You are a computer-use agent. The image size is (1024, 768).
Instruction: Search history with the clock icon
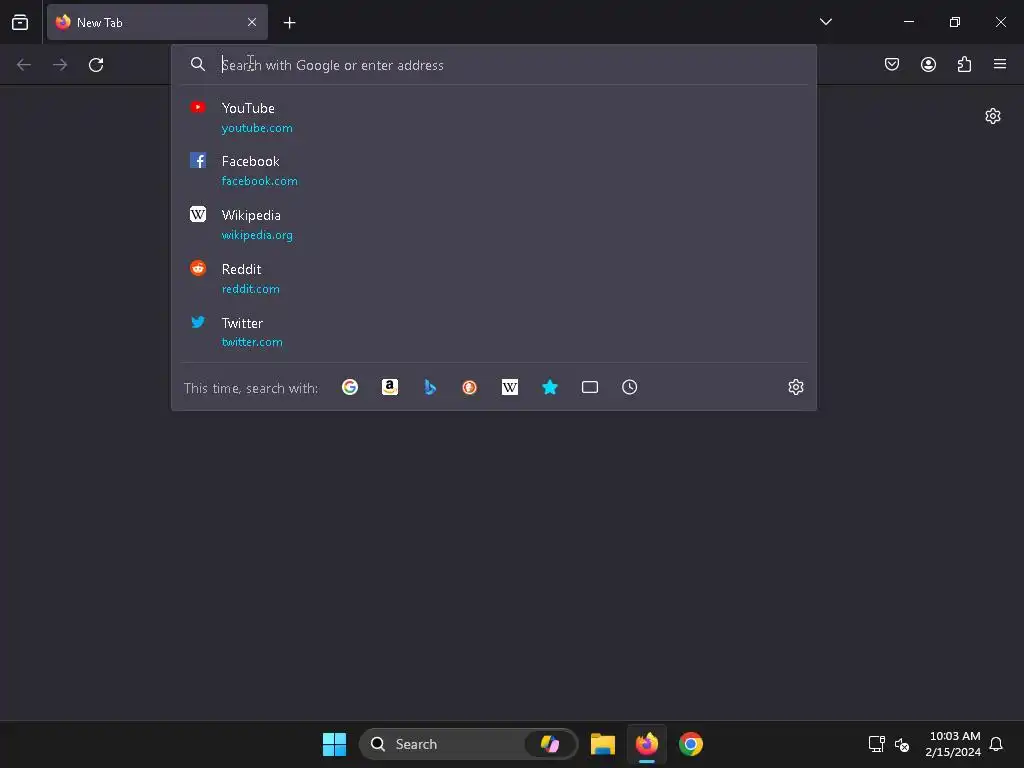click(630, 387)
